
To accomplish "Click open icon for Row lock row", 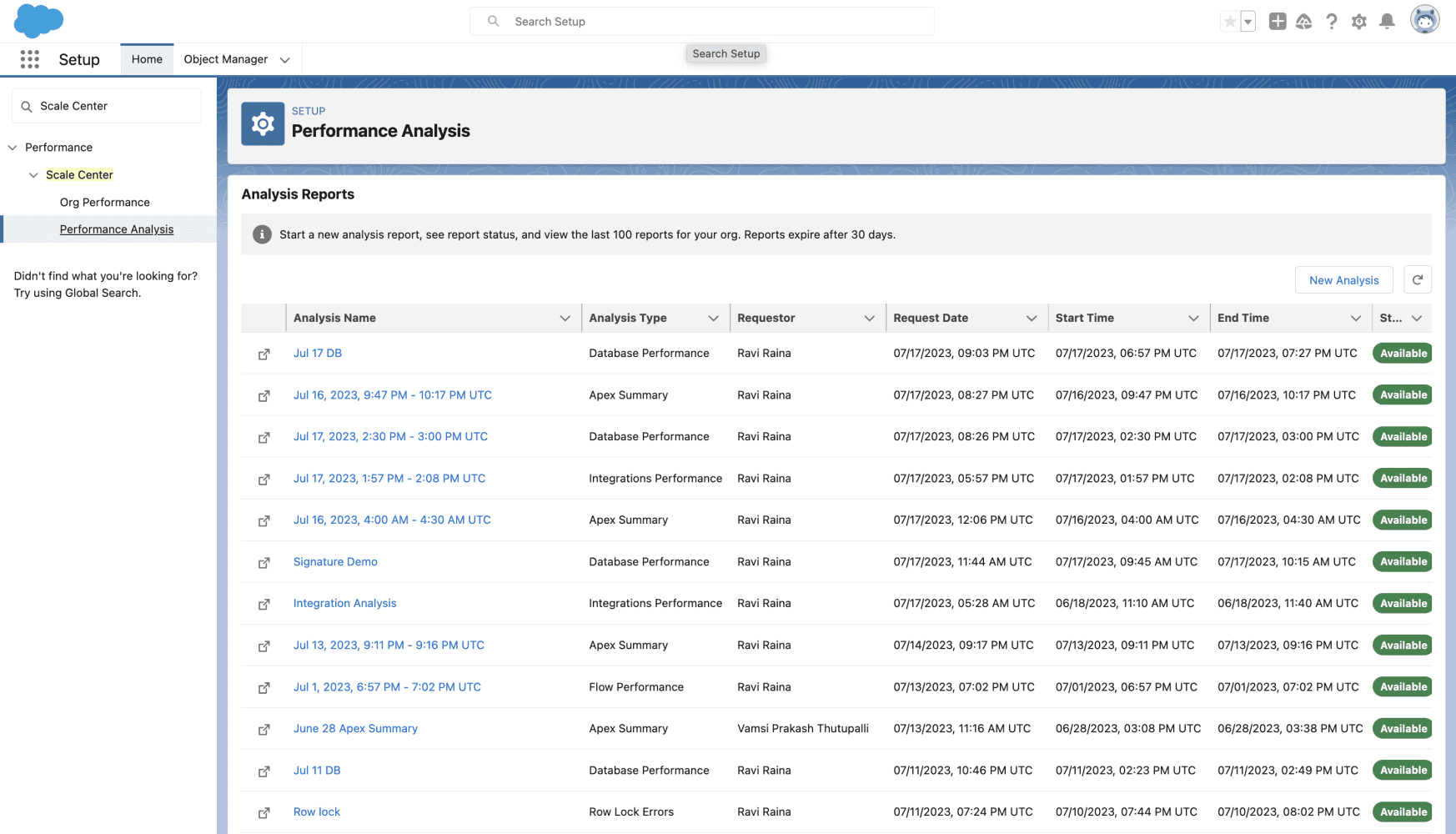I will tap(264, 813).
